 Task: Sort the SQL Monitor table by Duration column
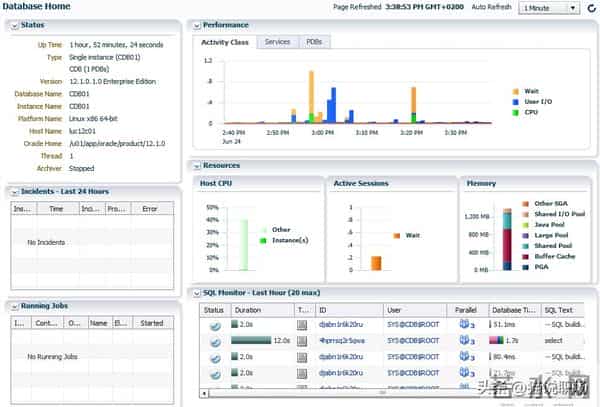click(x=248, y=309)
